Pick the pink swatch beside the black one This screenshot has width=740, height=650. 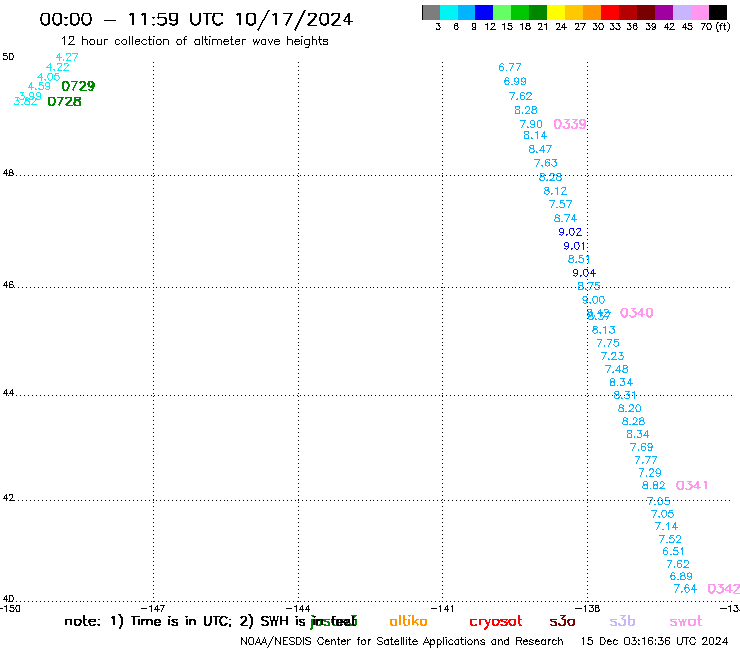700,12
